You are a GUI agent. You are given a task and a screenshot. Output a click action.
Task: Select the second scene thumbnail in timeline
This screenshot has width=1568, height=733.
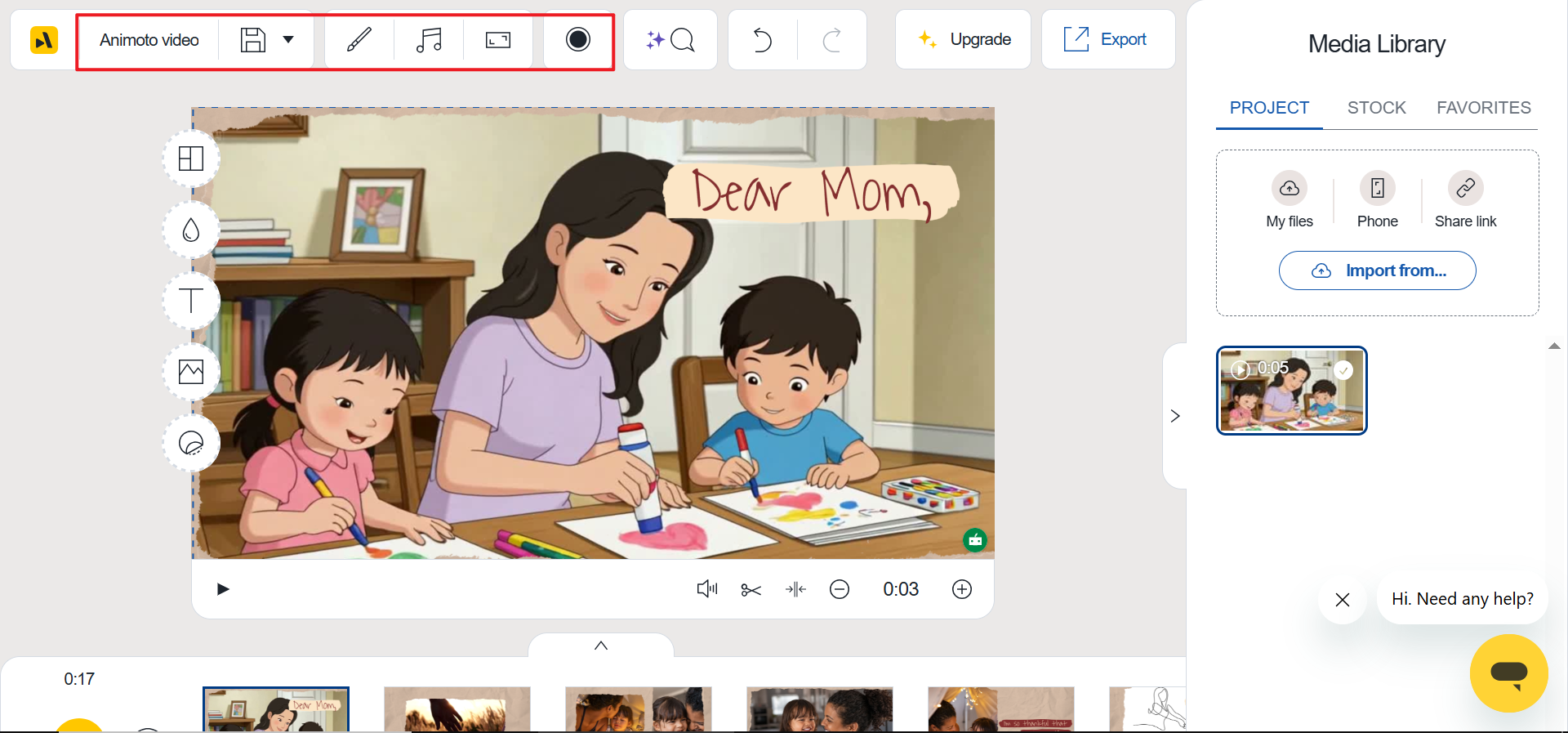tap(457, 708)
